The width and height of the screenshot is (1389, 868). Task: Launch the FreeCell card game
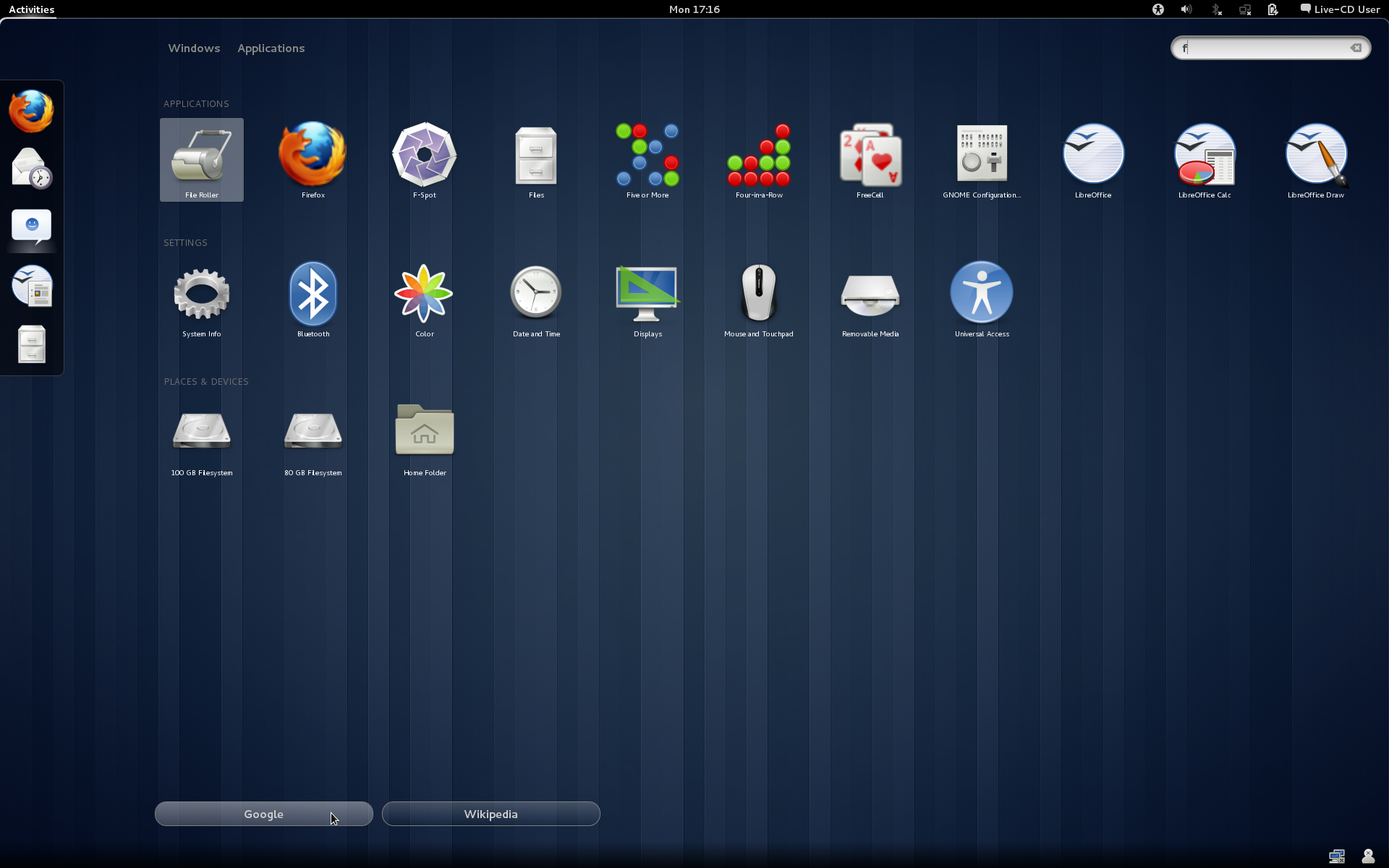click(870, 160)
